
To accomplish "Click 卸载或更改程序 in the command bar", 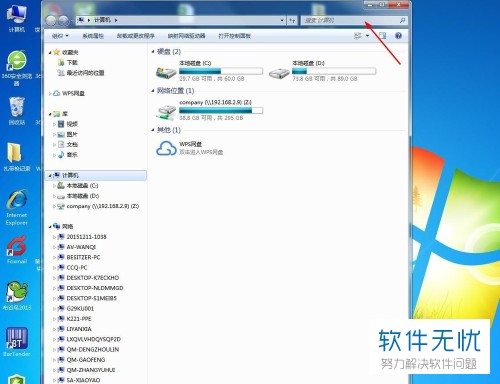I will (136, 36).
